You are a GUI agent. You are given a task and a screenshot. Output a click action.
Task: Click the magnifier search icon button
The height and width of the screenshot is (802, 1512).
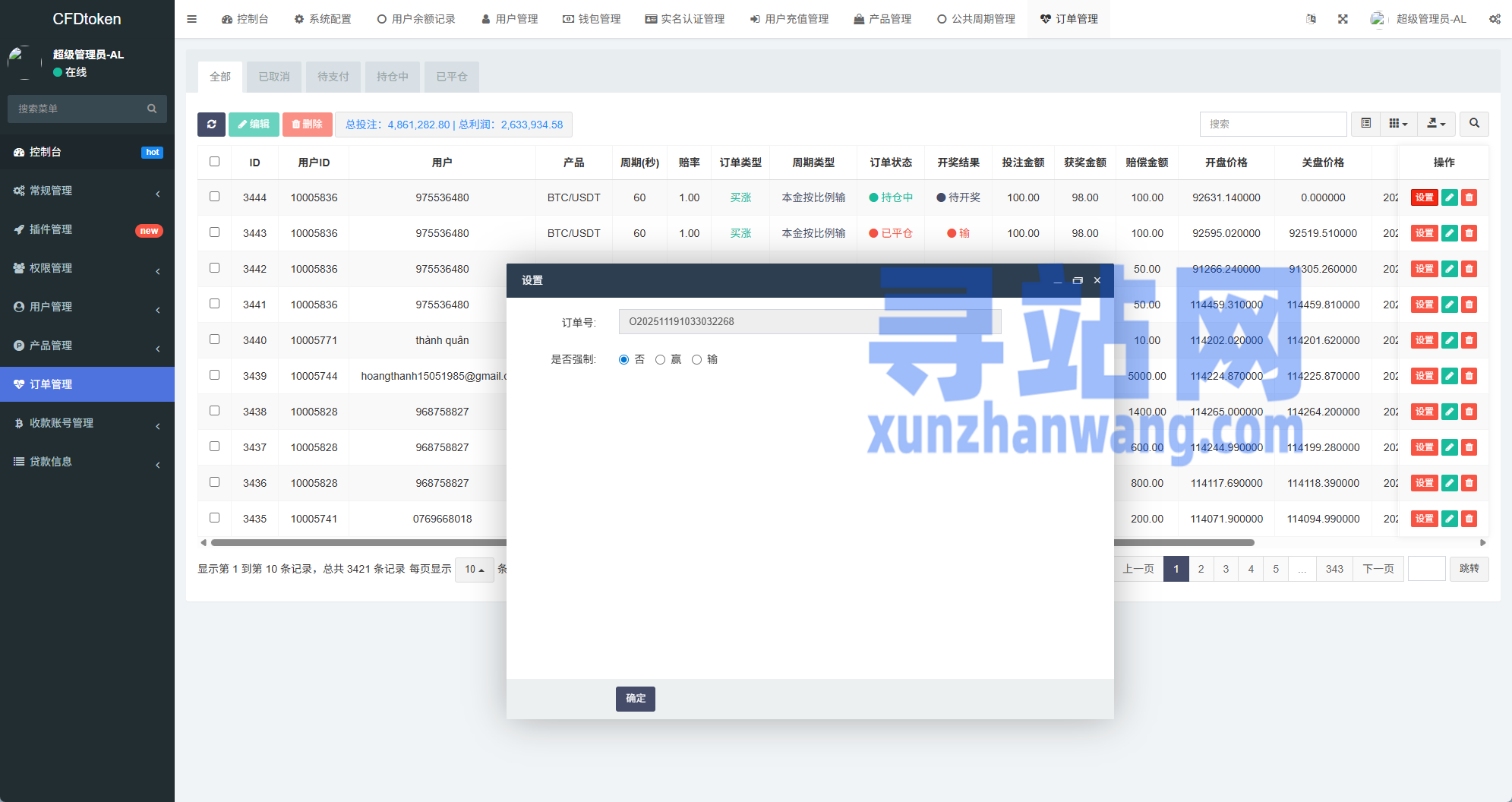tap(1474, 124)
